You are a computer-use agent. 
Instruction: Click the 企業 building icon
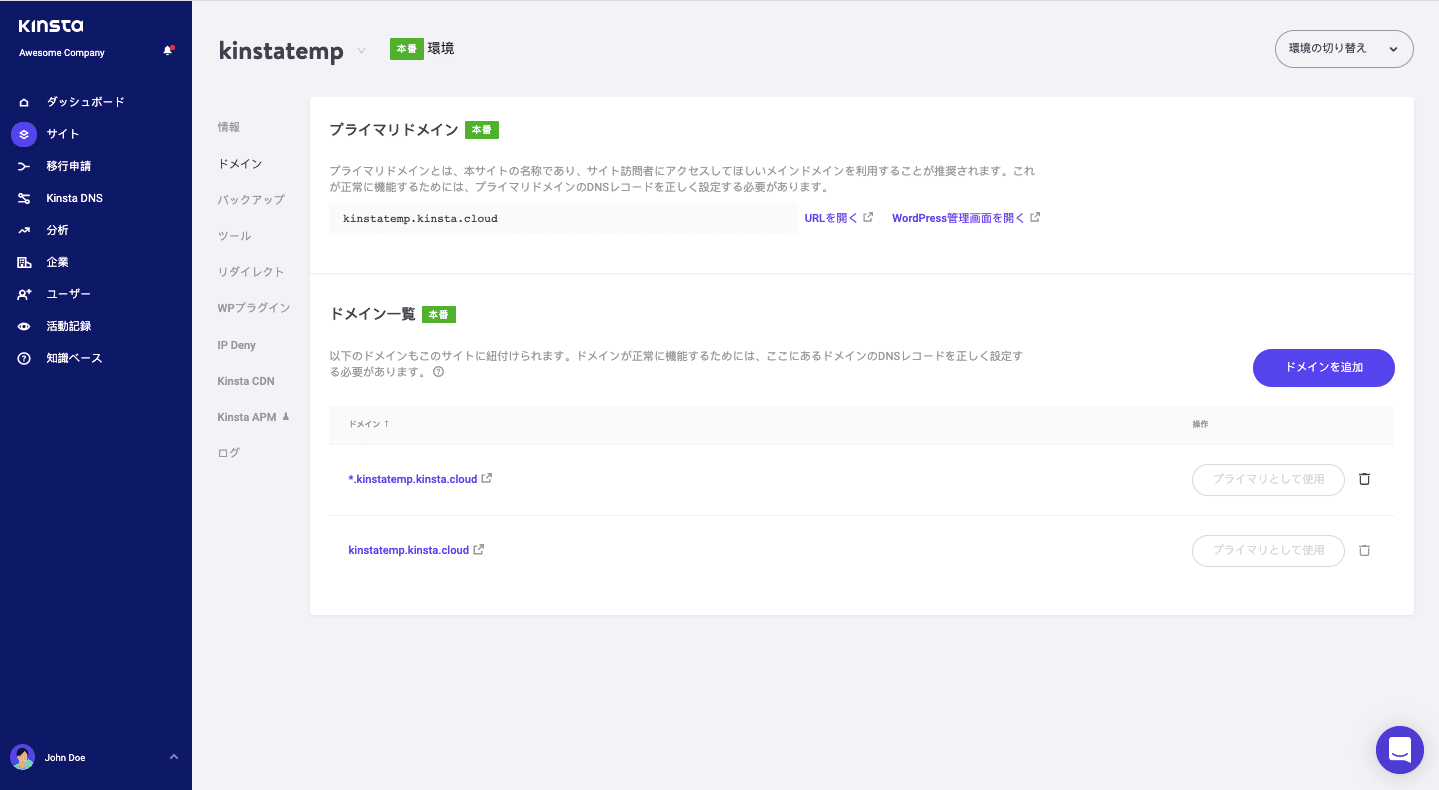pyautogui.click(x=24, y=262)
